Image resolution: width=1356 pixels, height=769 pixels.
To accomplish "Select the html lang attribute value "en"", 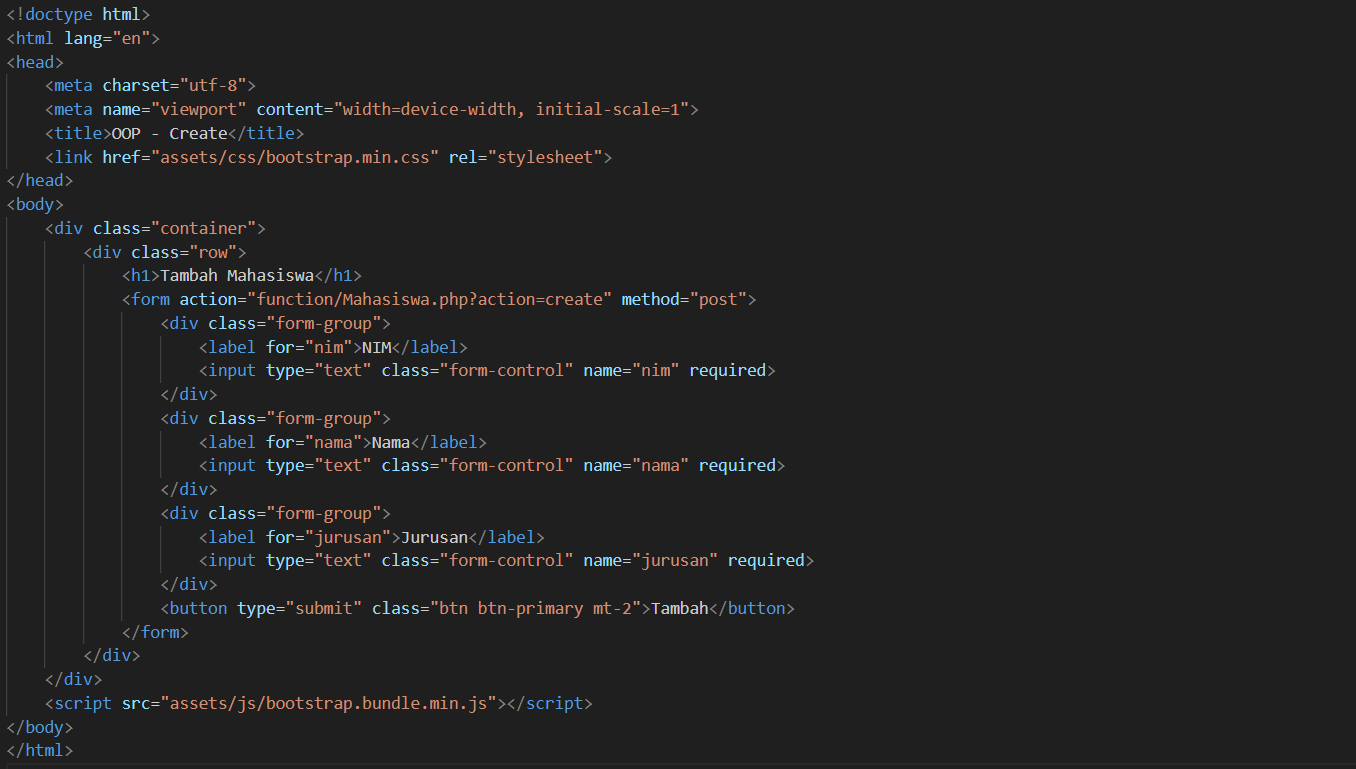I will tap(131, 38).
